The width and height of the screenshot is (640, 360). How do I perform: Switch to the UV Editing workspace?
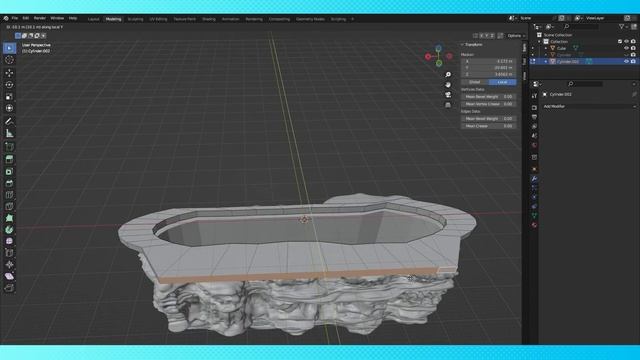coord(158,19)
